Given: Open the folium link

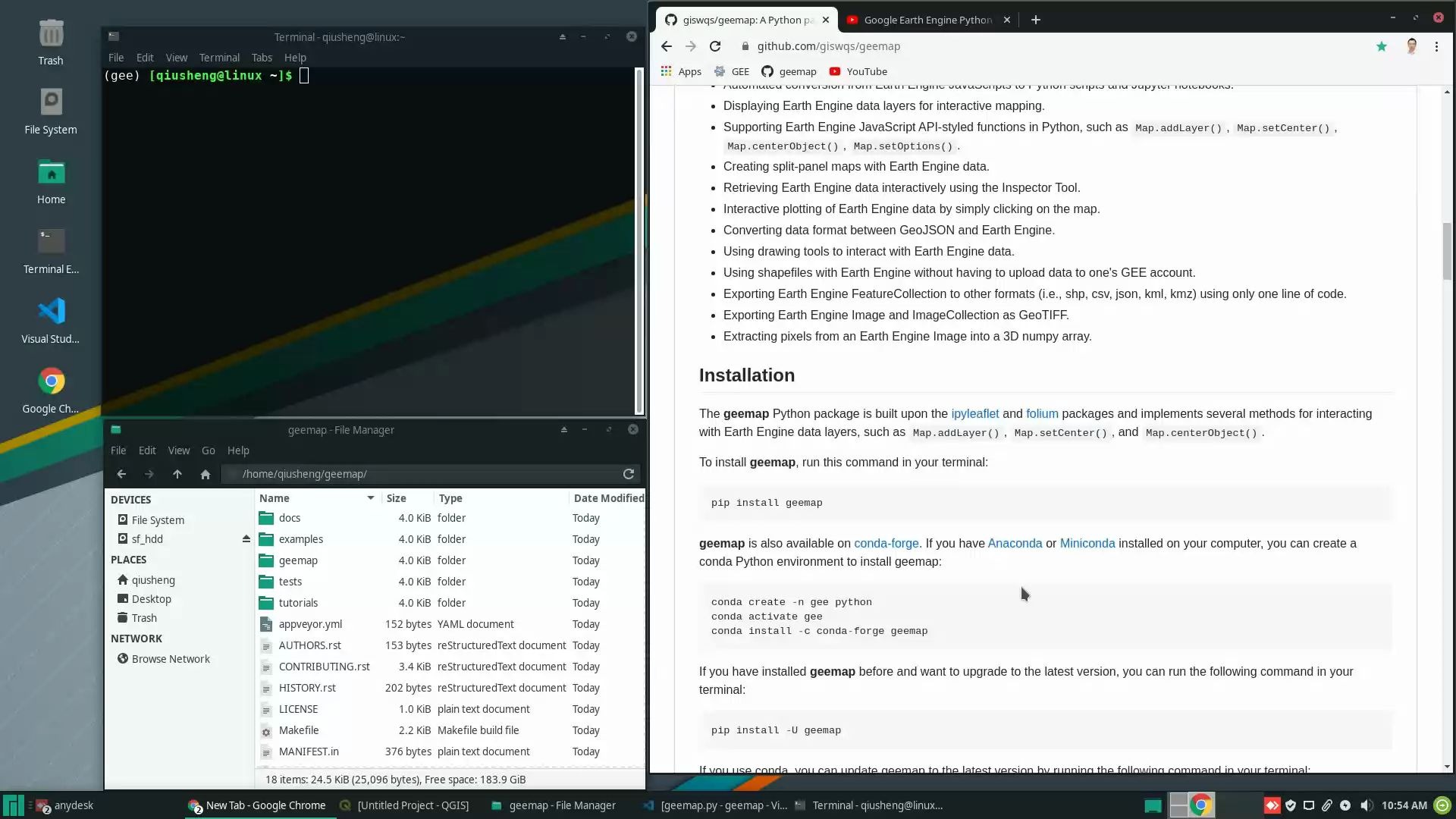Looking at the screenshot, I should (x=1042, y=414).
